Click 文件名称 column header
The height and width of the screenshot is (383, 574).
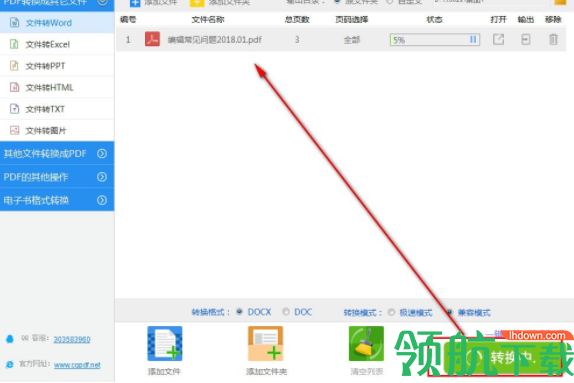click(x=208, y=19)
